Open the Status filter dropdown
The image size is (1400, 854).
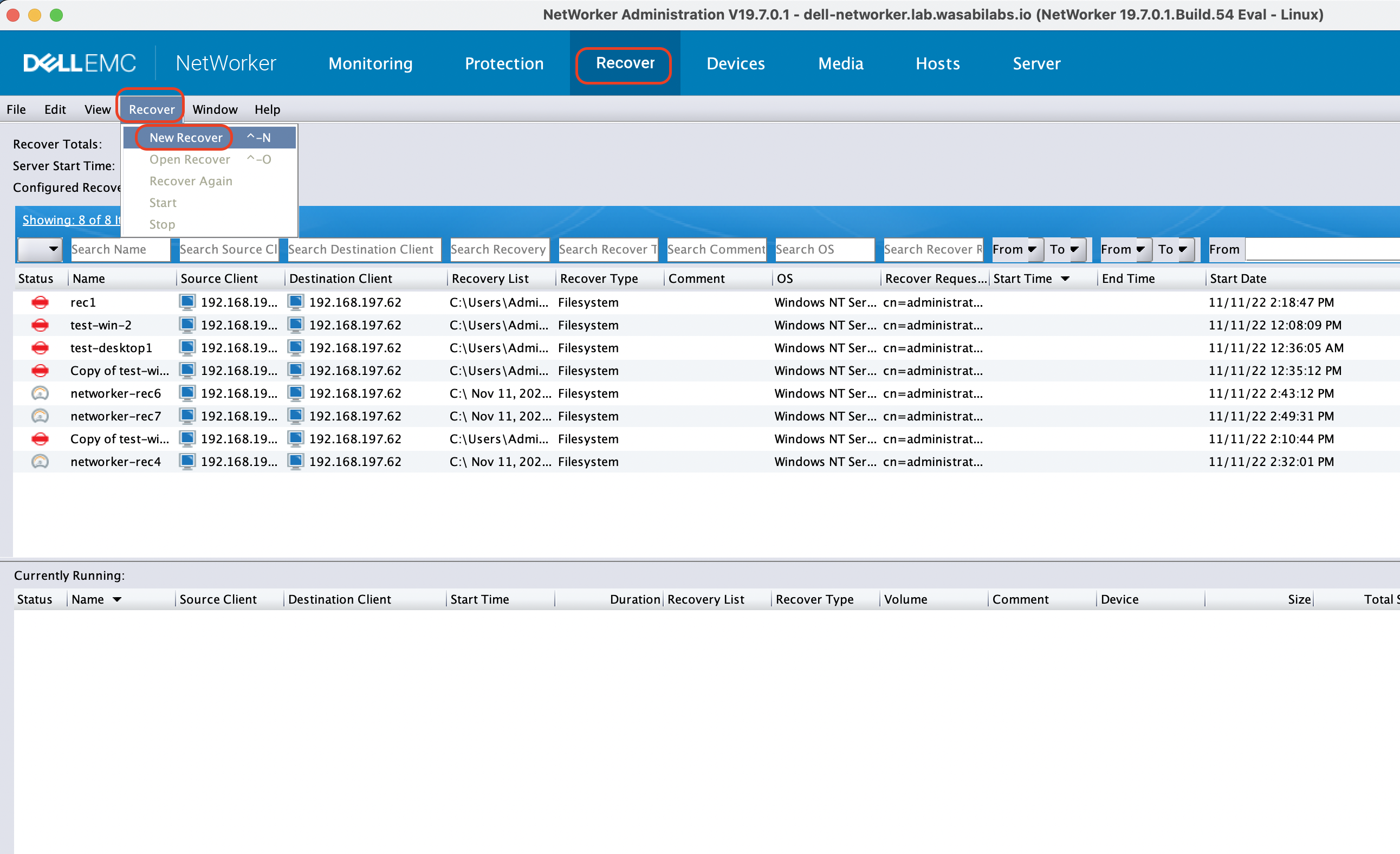(x=40, y=249)
